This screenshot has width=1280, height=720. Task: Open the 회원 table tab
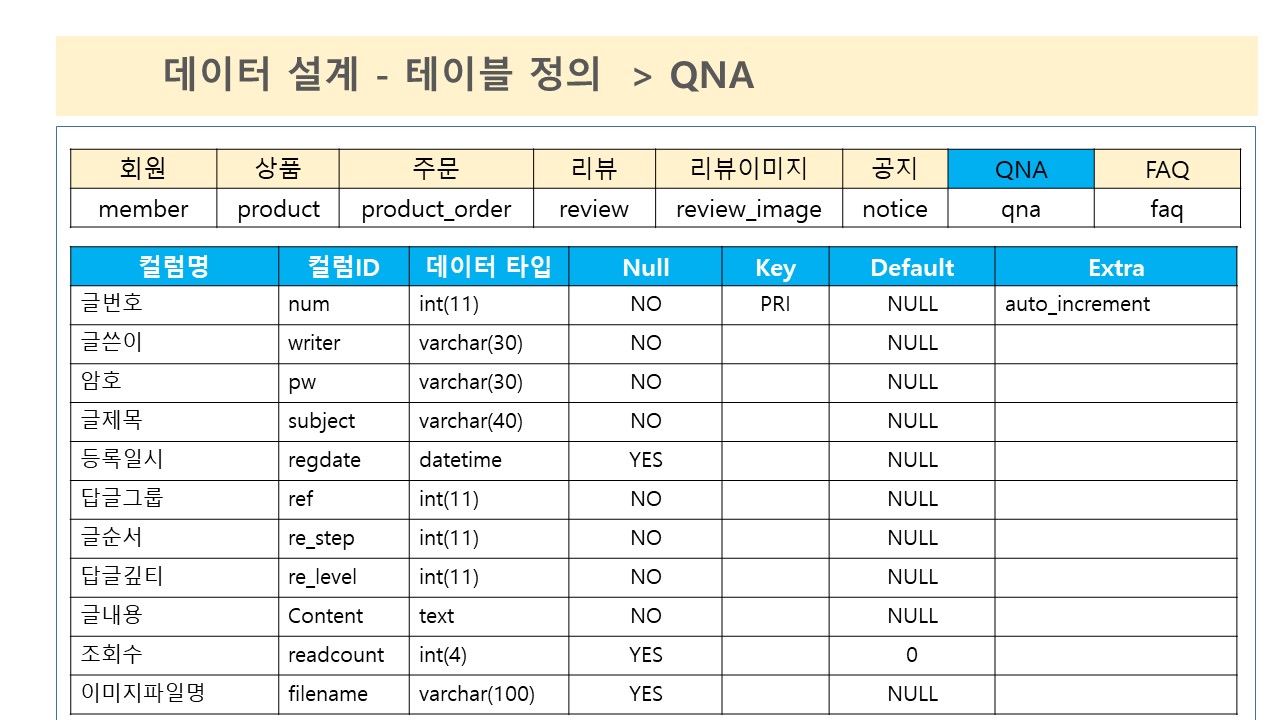click(x=143, y=169)
